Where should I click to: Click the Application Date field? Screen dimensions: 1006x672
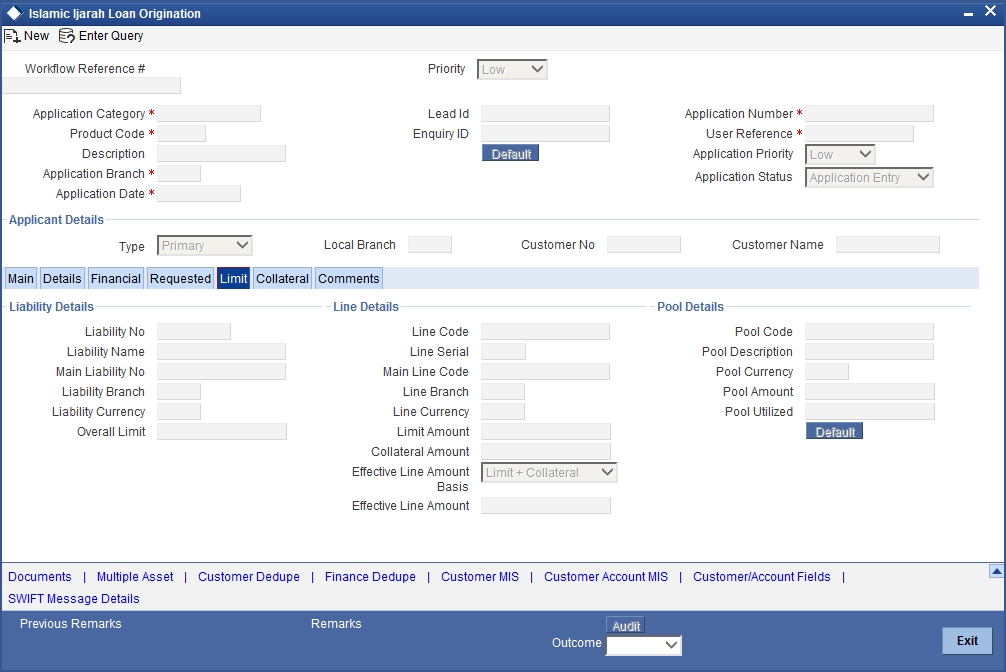pyautogui.click(x=199, y=193)
